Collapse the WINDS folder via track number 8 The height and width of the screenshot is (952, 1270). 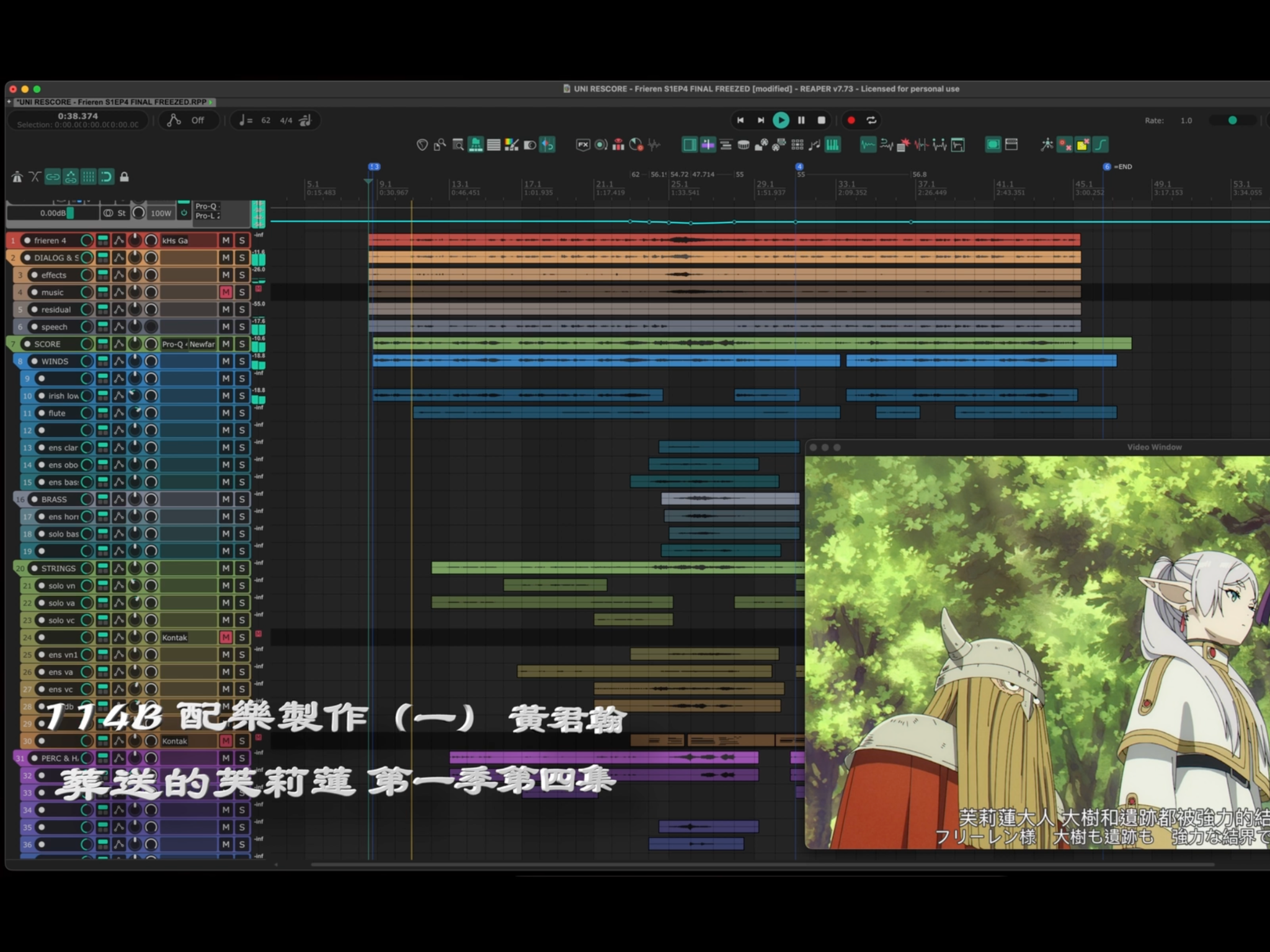pos(20,362)
